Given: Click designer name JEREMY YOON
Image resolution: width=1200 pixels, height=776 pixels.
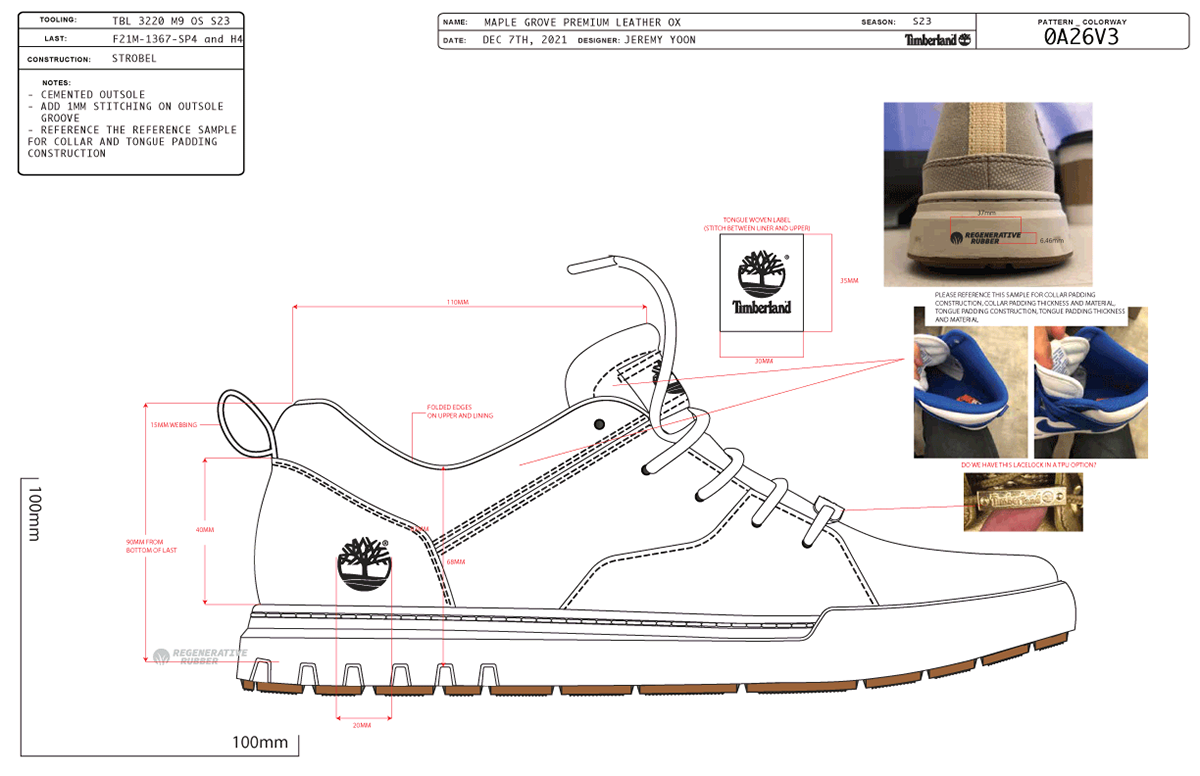Looking at the screenshot, I should (660, 40).
